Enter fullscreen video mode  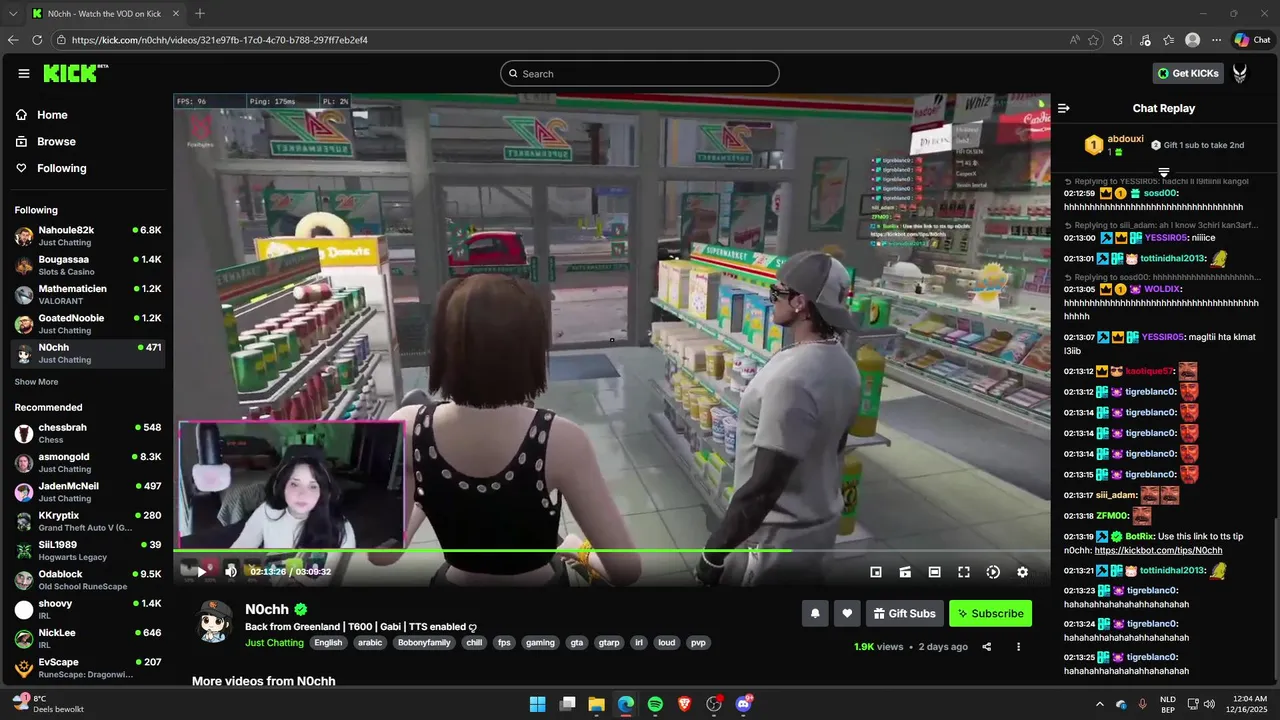pyautogui.click(x=964, y=572)
